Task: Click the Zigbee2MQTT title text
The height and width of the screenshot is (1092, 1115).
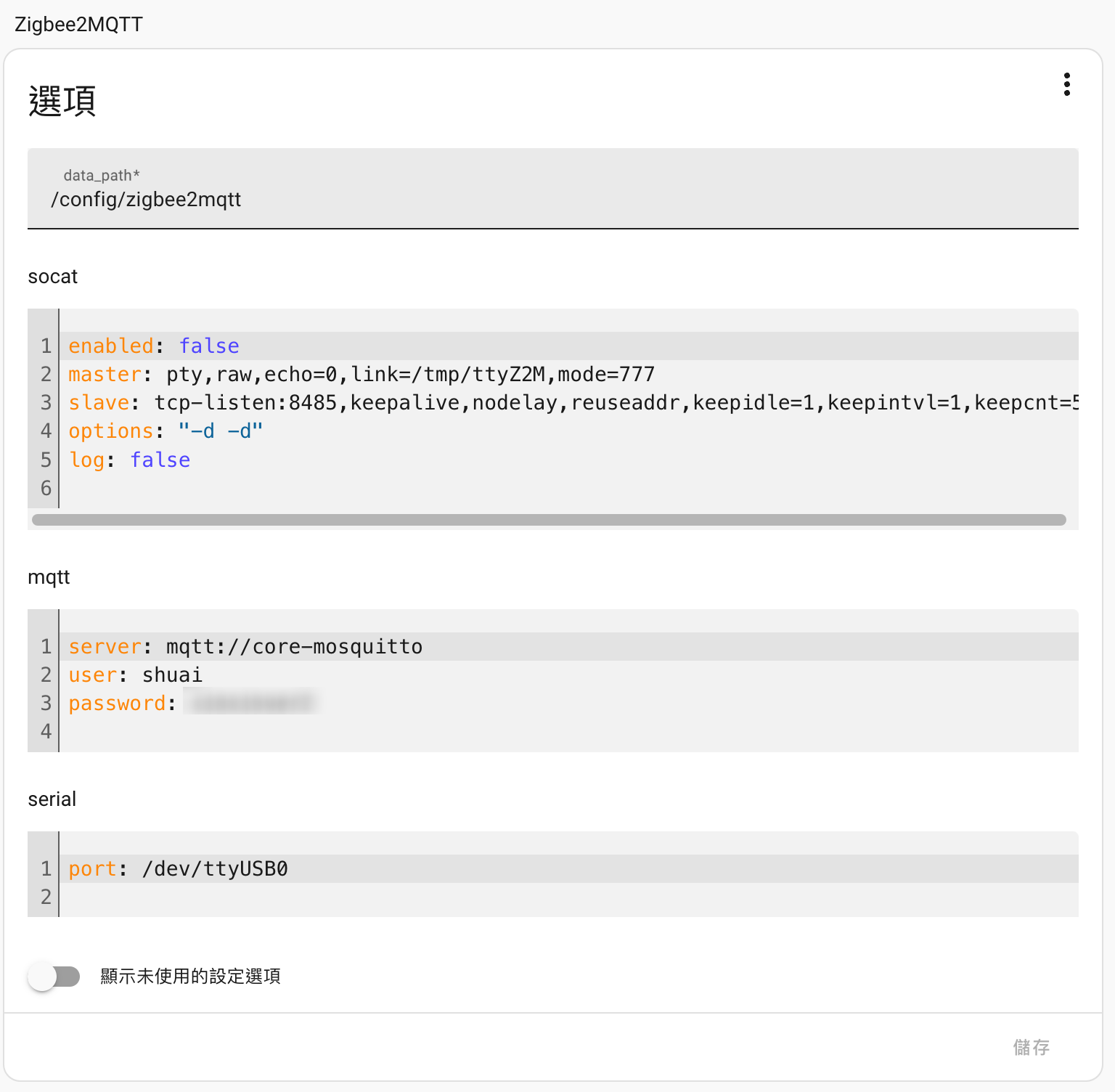Action: point(78,25)
